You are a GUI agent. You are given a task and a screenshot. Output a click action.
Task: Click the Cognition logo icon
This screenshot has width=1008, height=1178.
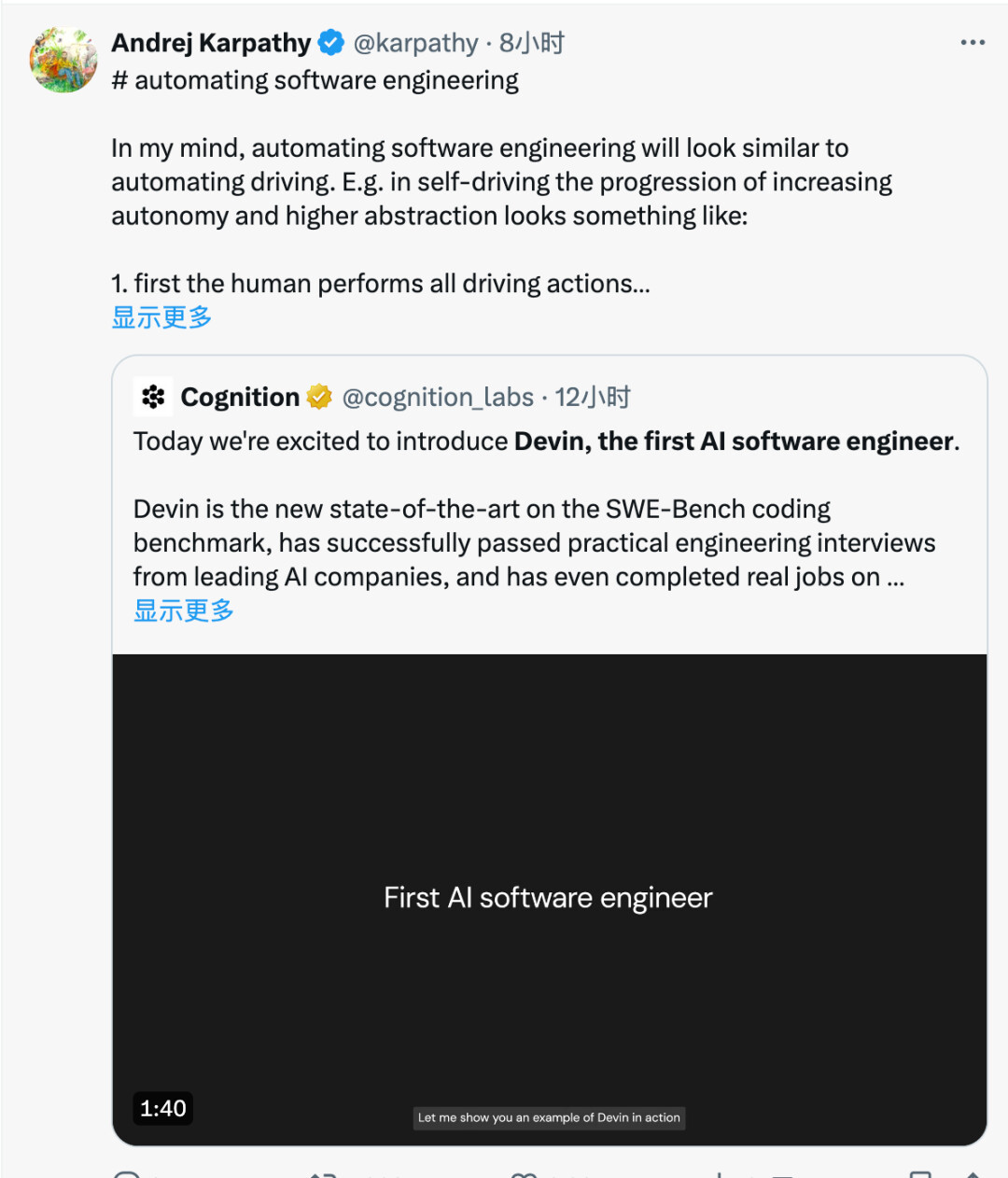[x=153, y=397]
